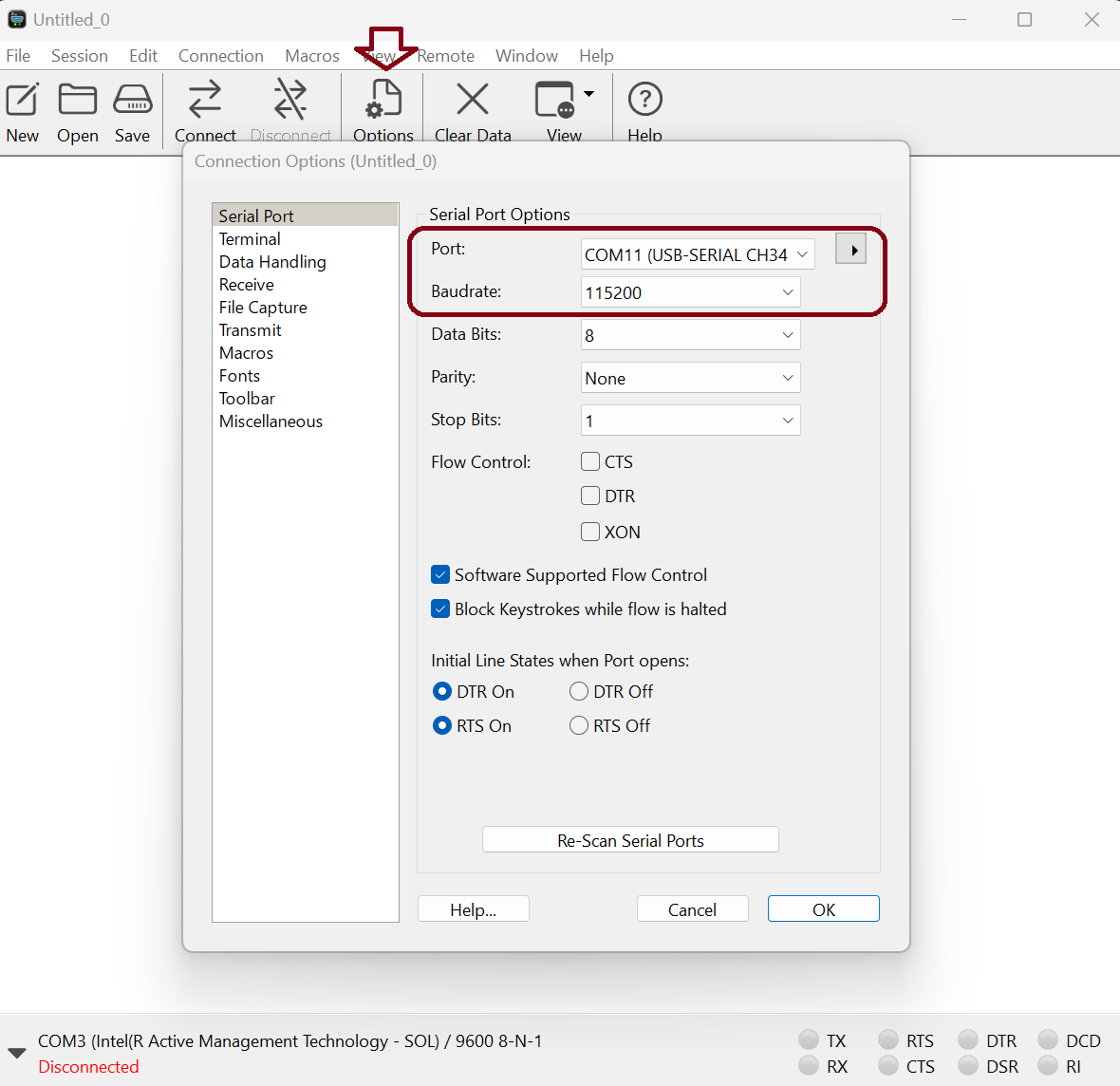Screen dimensions: 1120x1086
Task: Click the Connect arrows icon
Action: [205, 100]
